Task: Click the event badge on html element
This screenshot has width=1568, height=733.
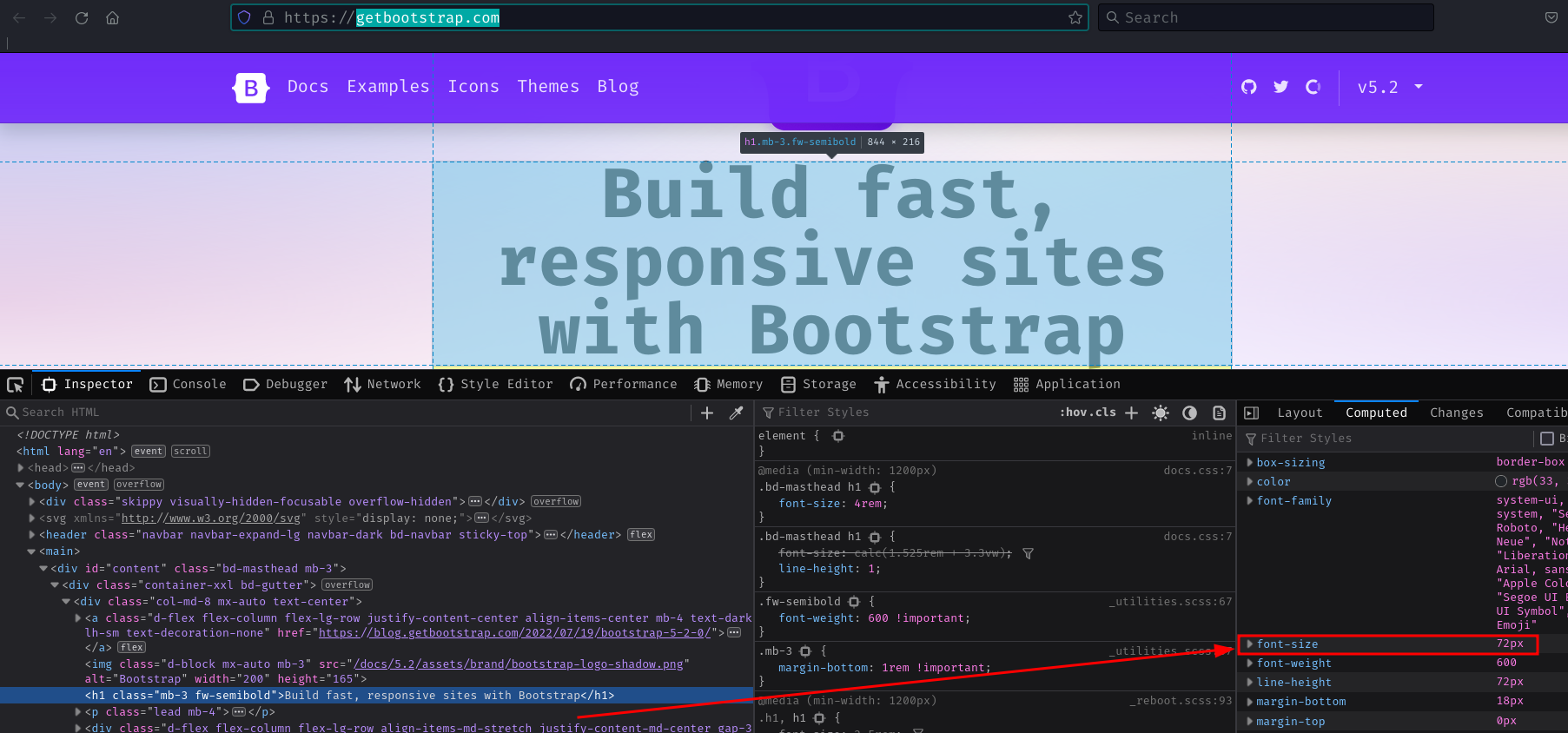Action: pos(149,452)
